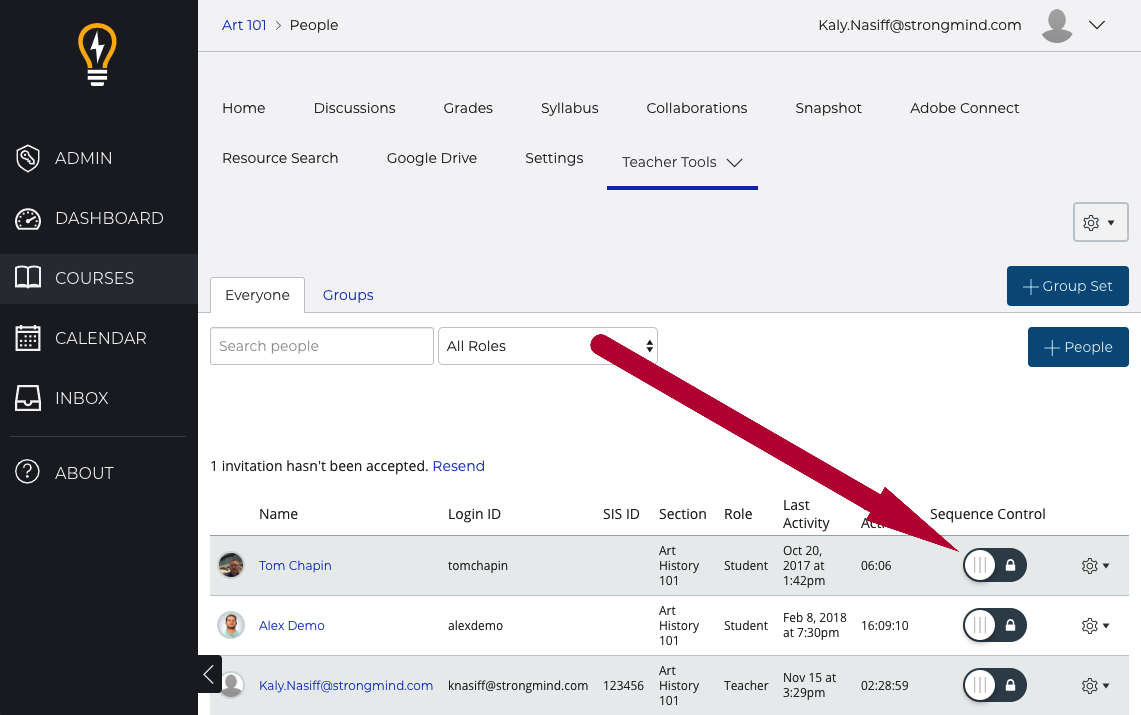Viewport: 1141px width, 715px height.
Task: Click the Inbox tray icon
Action: pyautogui.click(x=28, y=398)
